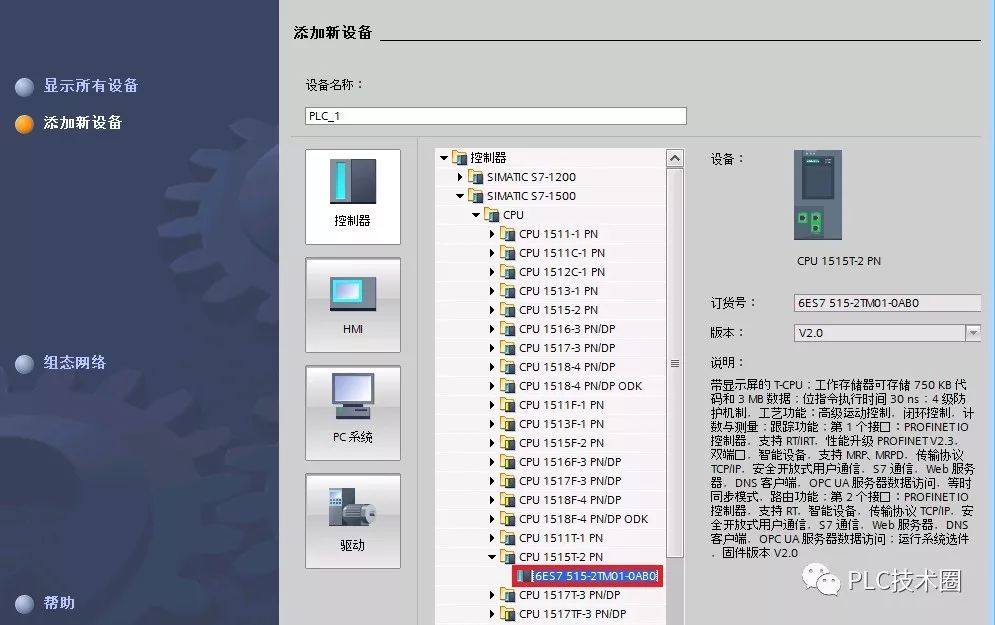The width and height of the screenshot is (995, 625).
Task: Open the 版本 V2.0 version dropdown
Action: pos(972,332)
